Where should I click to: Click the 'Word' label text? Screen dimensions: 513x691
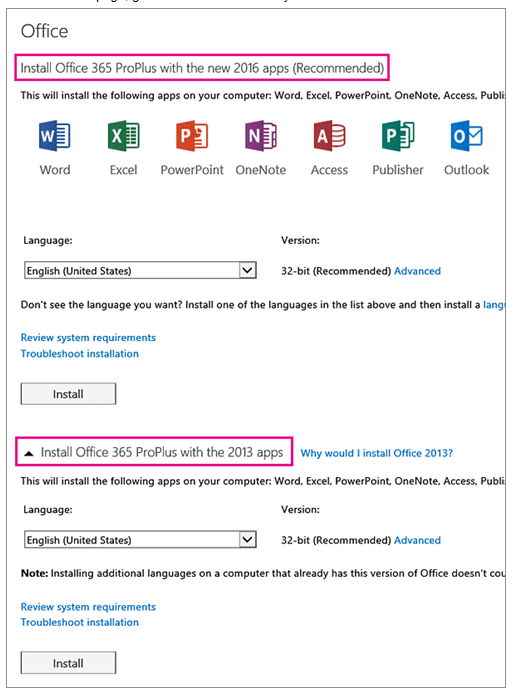click(x=55, y=170)
